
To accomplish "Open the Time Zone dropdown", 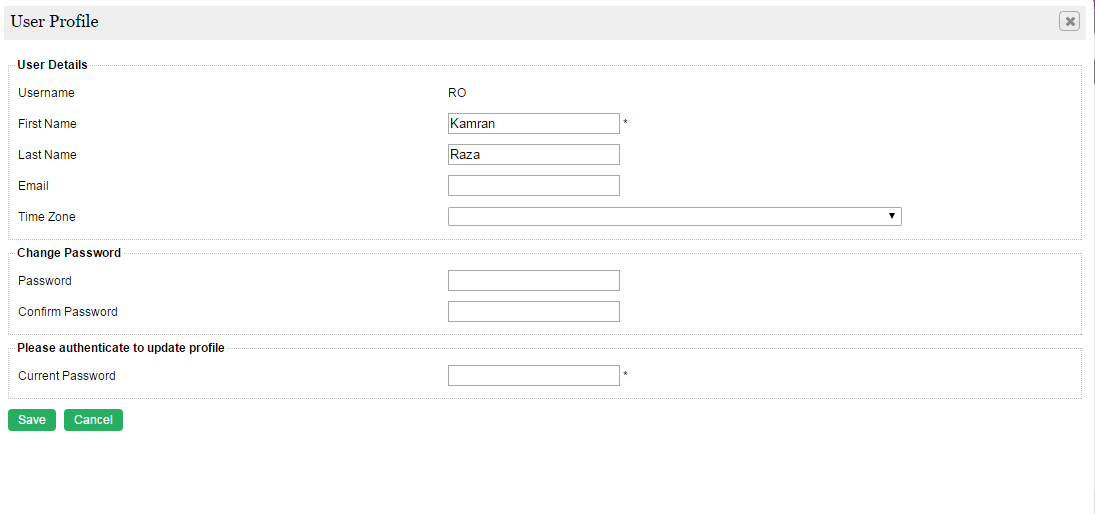I will click(674, 217).
